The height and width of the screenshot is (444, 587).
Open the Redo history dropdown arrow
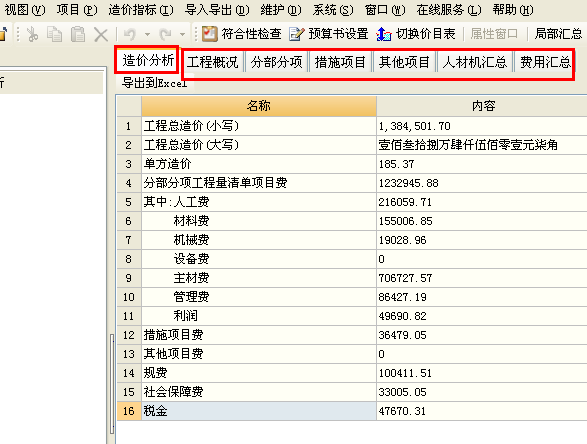pos(182,35)
